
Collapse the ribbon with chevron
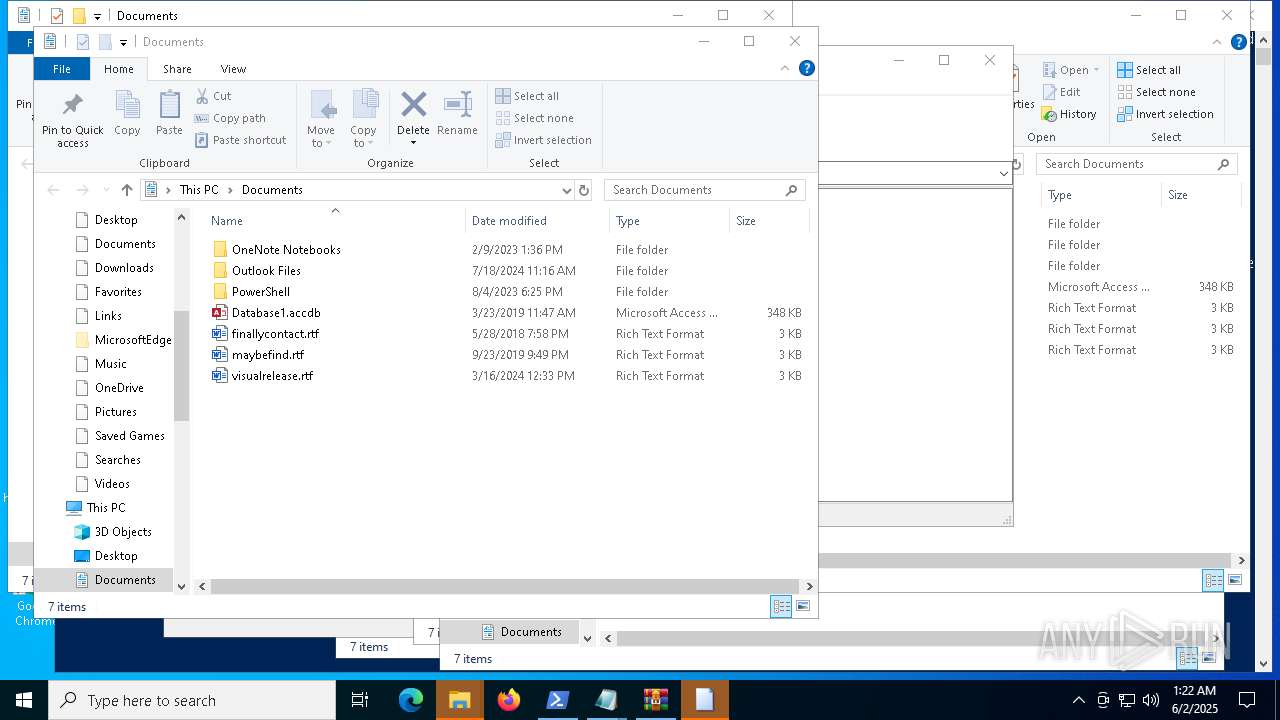point(785,68)
